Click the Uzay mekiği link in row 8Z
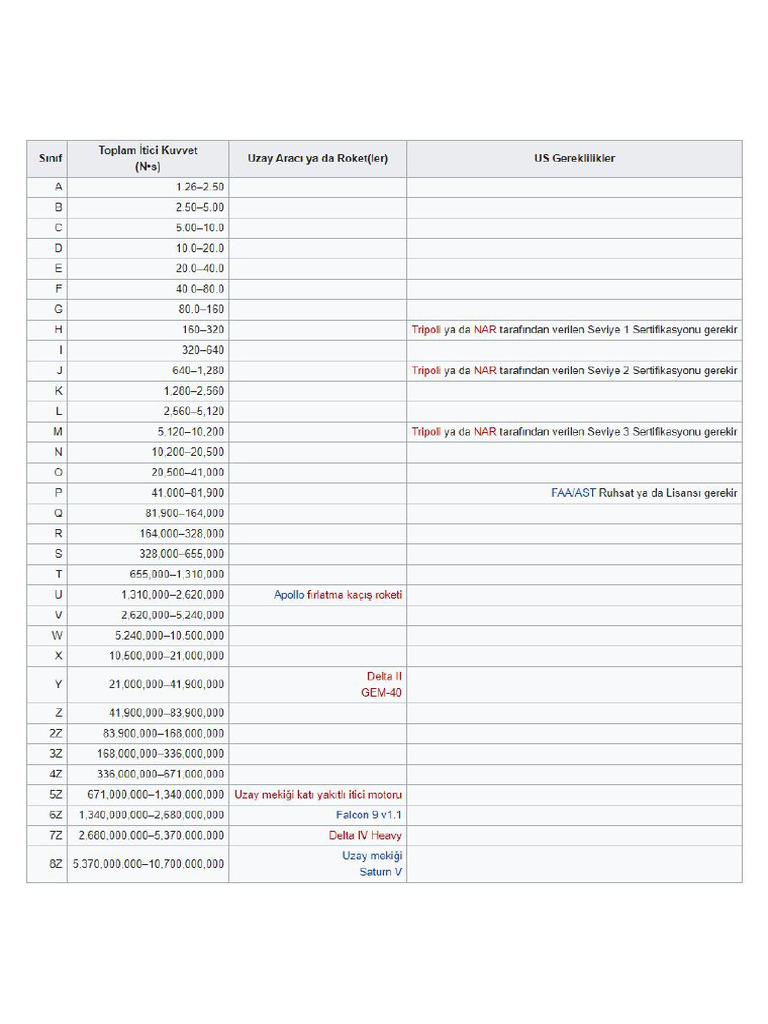 (372, 856)
